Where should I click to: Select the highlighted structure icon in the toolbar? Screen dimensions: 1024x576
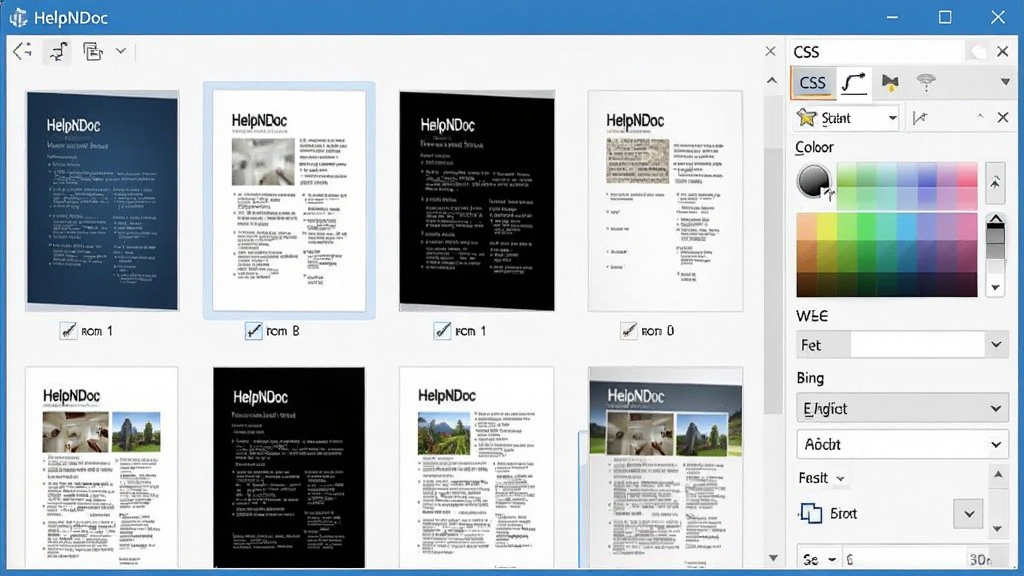tap(58, 51)
